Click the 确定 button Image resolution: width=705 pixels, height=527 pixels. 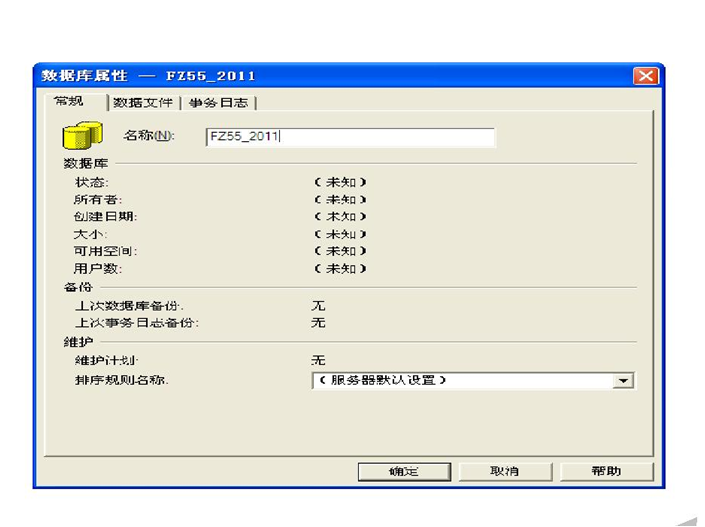(x=404, y=472)
